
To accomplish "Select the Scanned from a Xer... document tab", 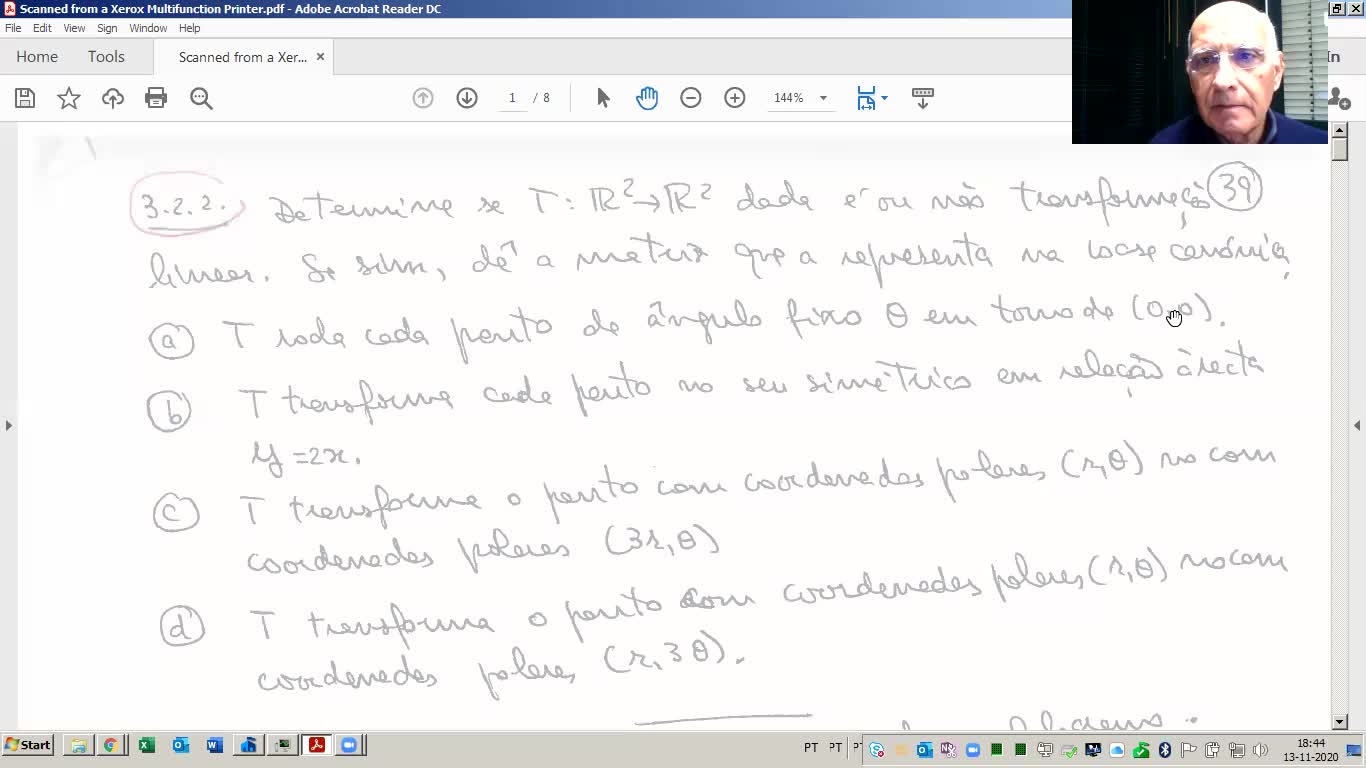I will [243, 57].
